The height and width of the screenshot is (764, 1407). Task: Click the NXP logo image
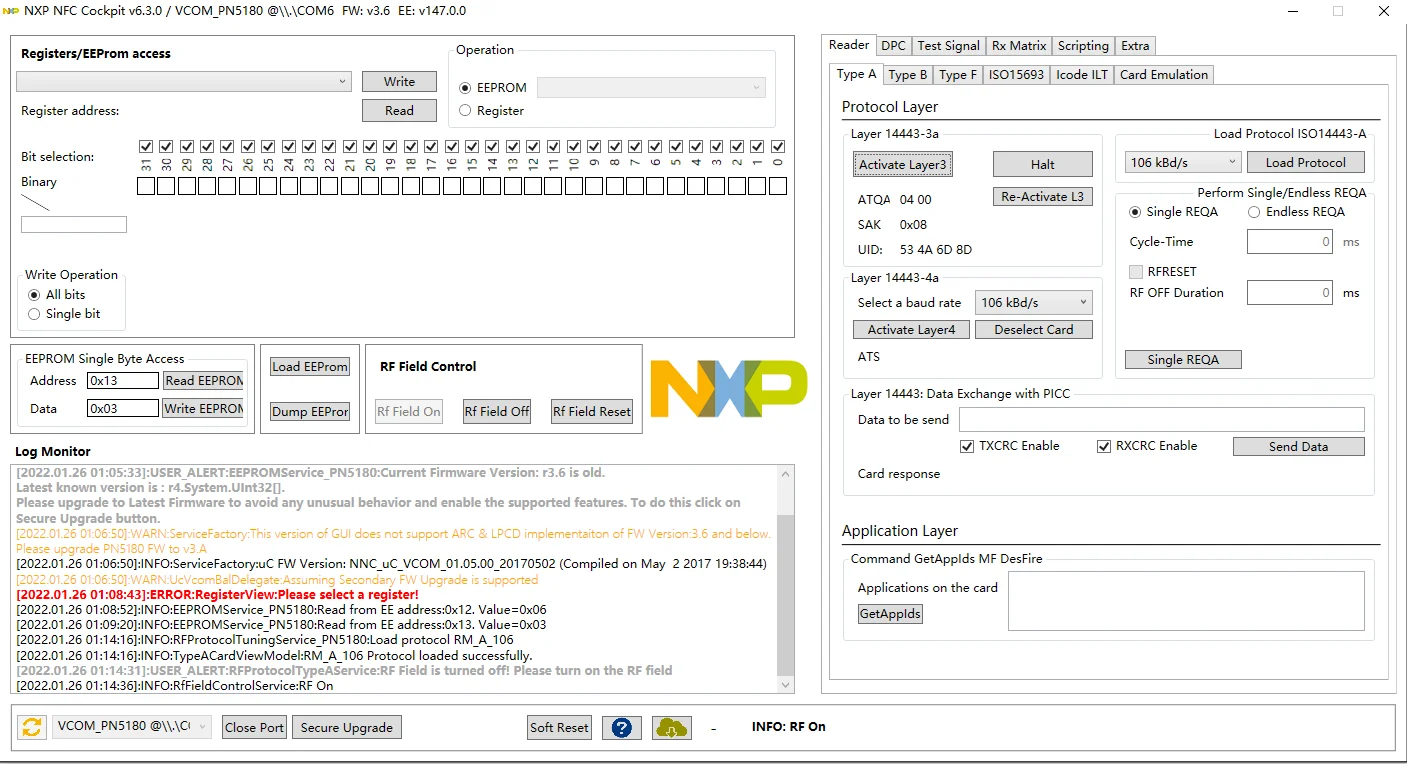point(728,389)
